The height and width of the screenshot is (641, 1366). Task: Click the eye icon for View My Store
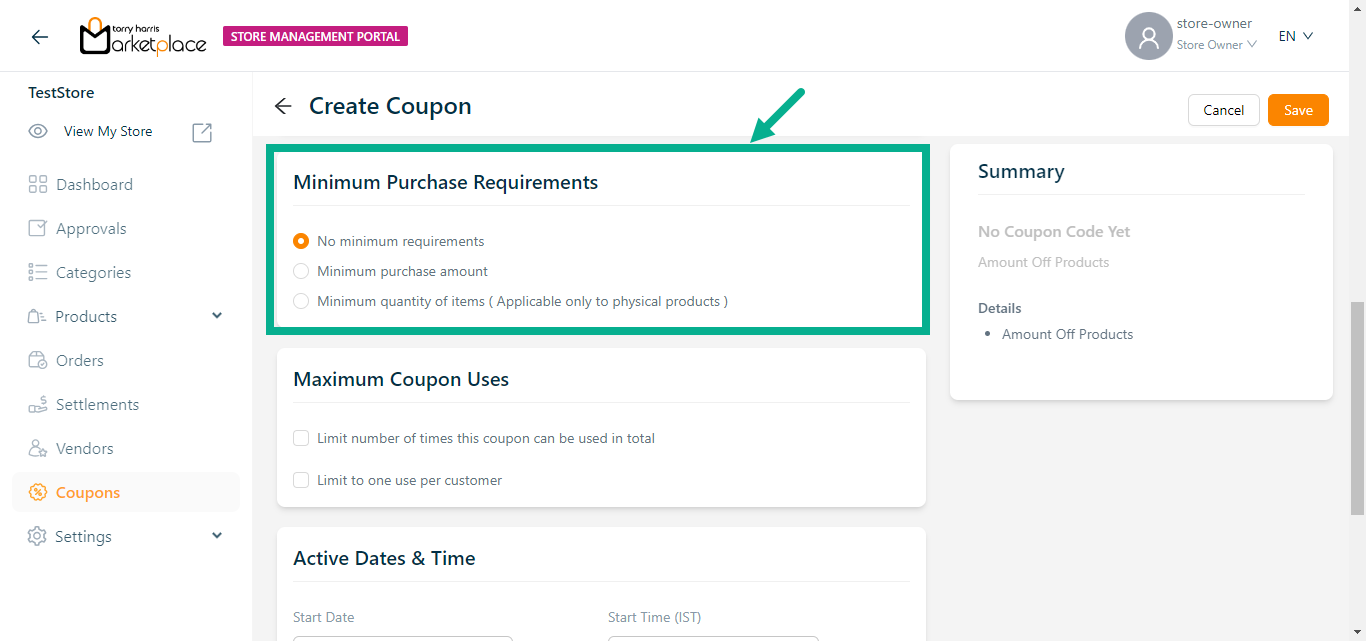(x=38, y=132)
